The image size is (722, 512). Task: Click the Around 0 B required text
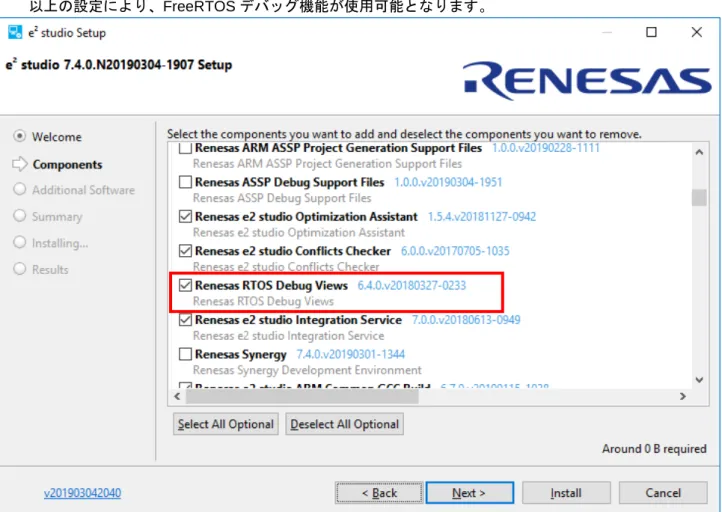pos(654,448)
